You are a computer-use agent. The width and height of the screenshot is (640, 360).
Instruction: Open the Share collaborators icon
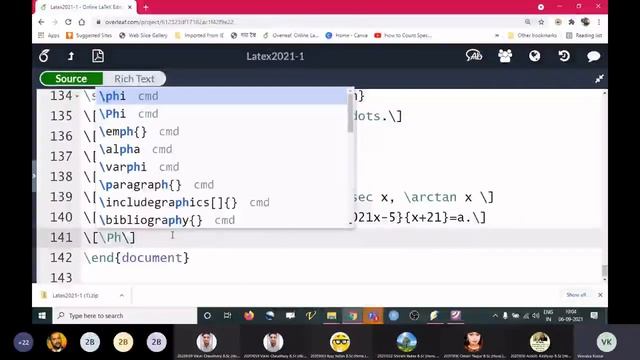pos(505,56)
